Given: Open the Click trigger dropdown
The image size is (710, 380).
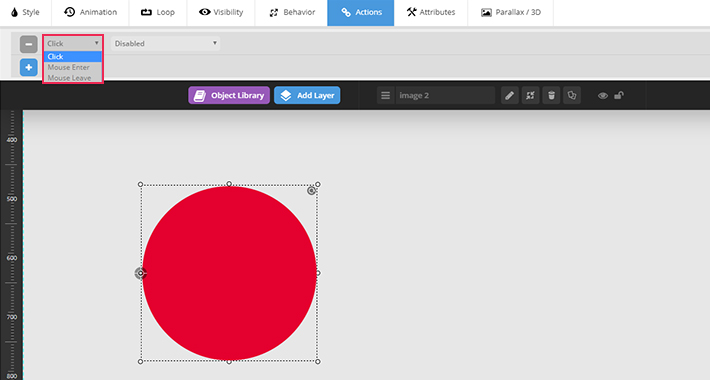Looking at the screenshot, I should [x=72, y=43].
